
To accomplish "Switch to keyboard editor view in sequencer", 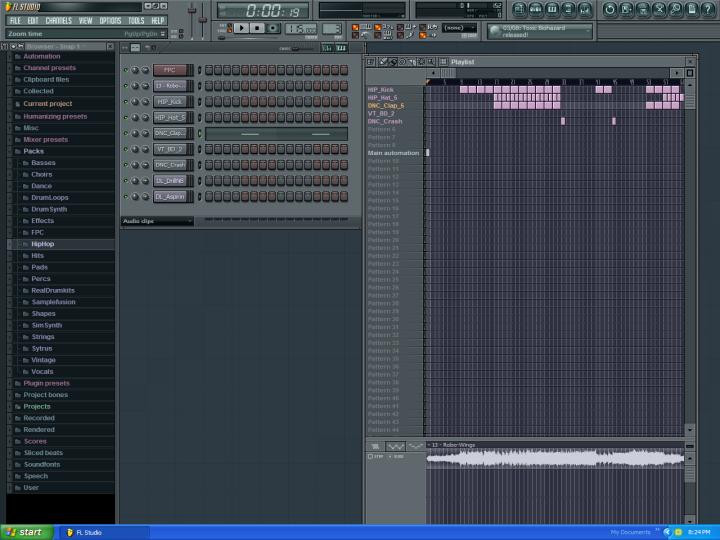I will (x=341, y=48).
